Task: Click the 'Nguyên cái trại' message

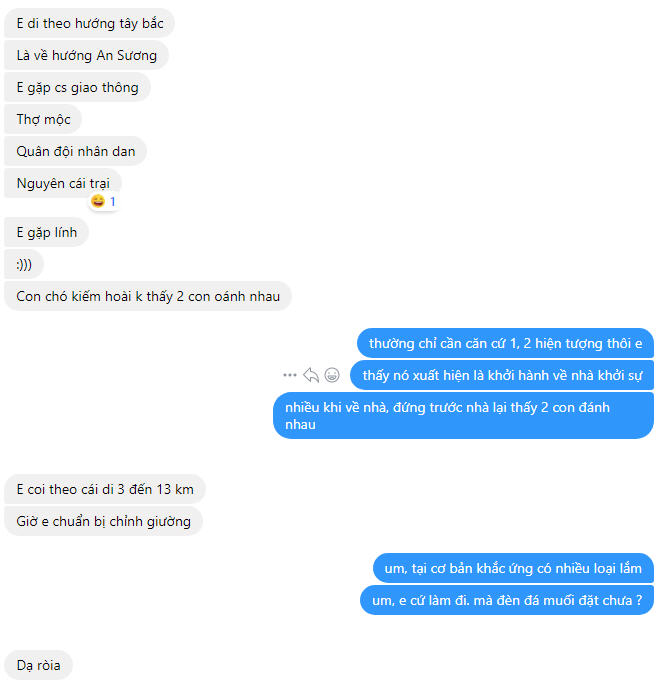Action: click(x=63, y=183)
